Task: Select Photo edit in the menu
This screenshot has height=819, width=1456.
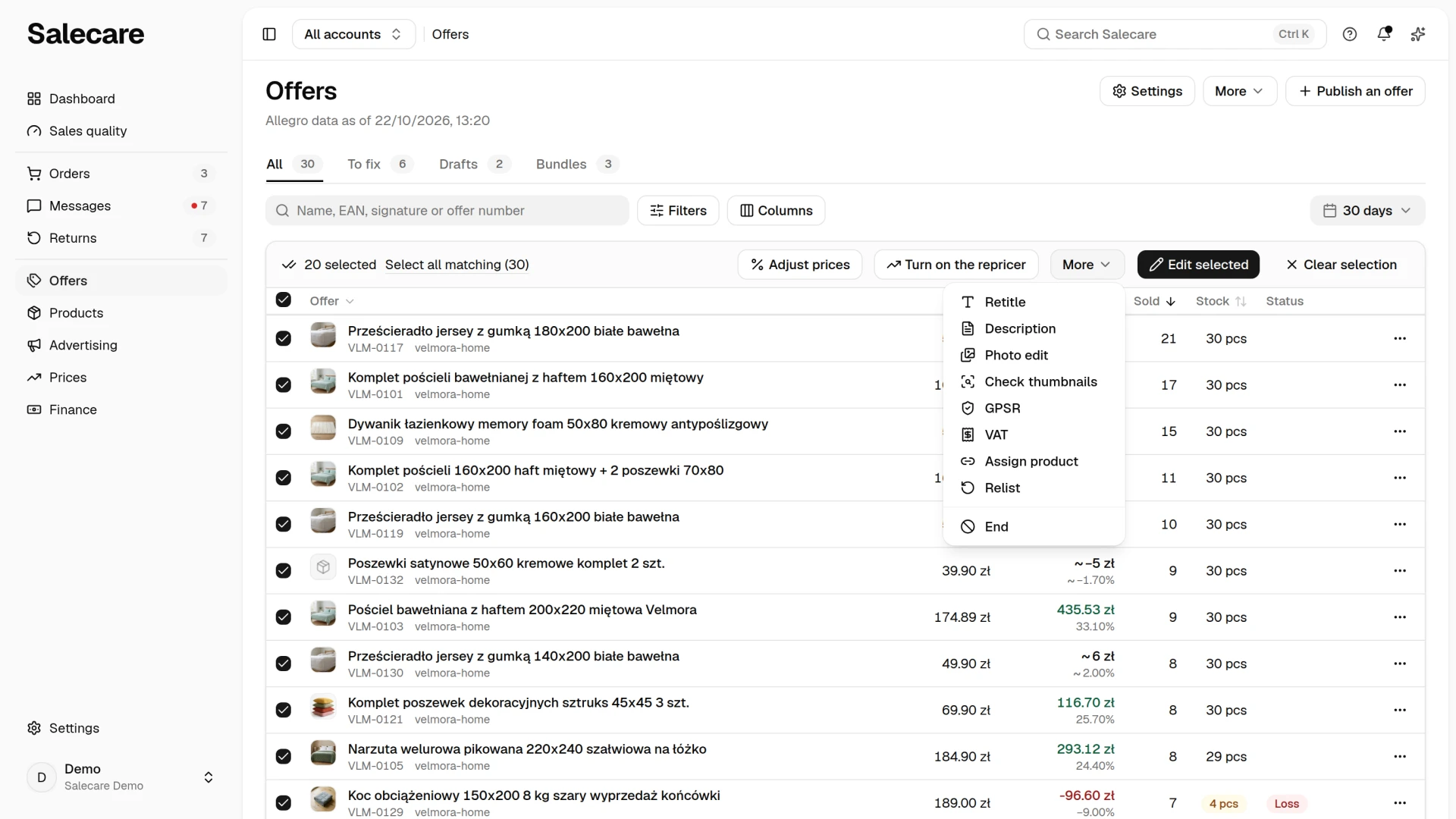Action: [1034, 355]
